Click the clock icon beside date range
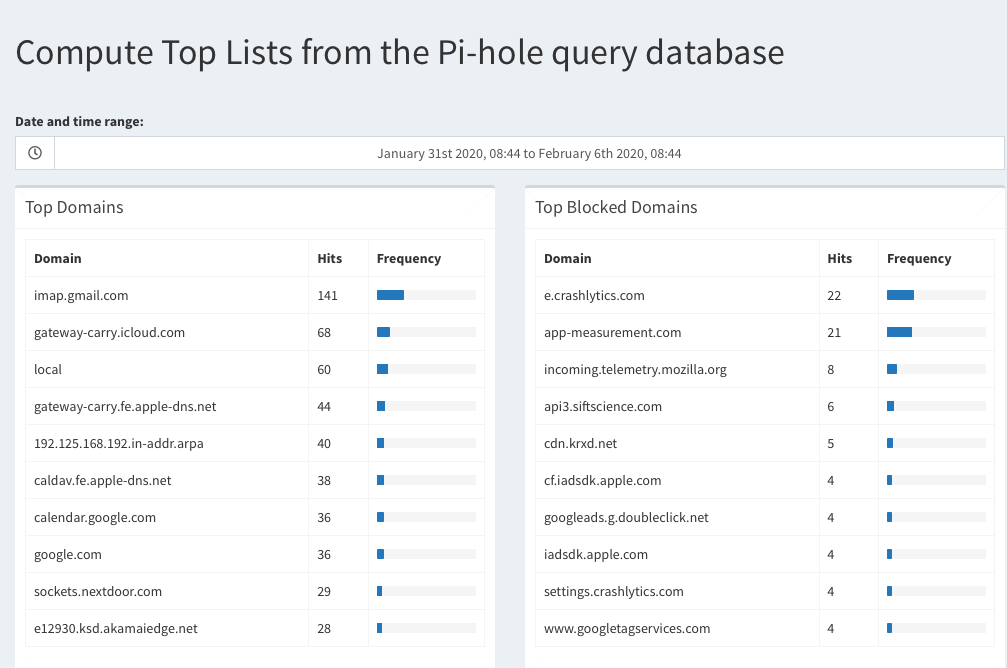The height and width of the screenshot is (668, 1007). tap(35, 153)
